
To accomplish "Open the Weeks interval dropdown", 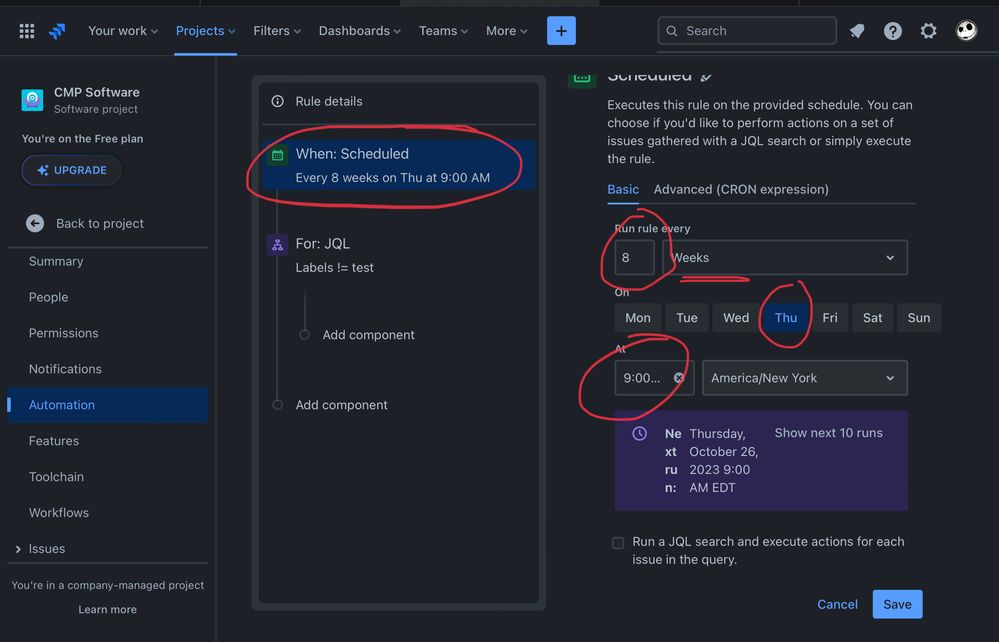I will (785, 257).
